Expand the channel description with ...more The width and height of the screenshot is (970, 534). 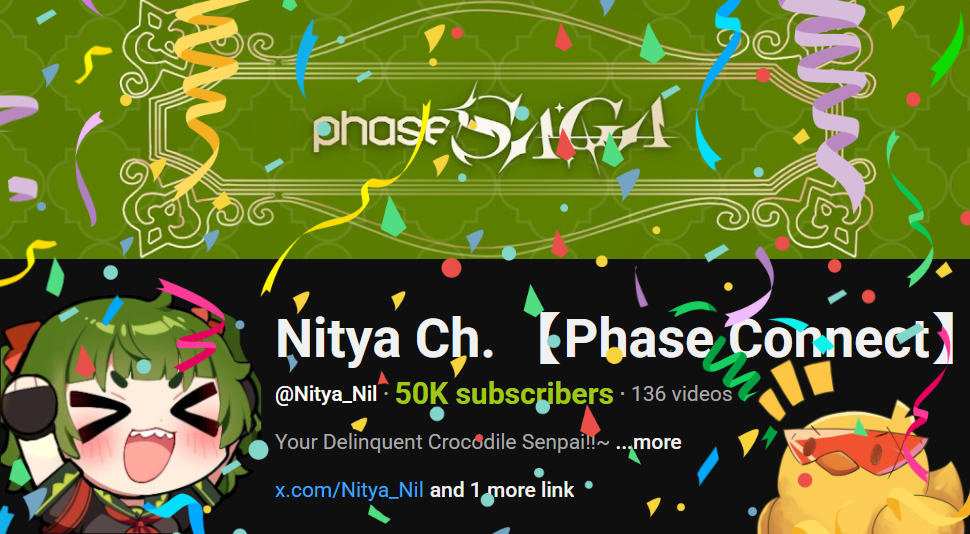click(649, 442)
